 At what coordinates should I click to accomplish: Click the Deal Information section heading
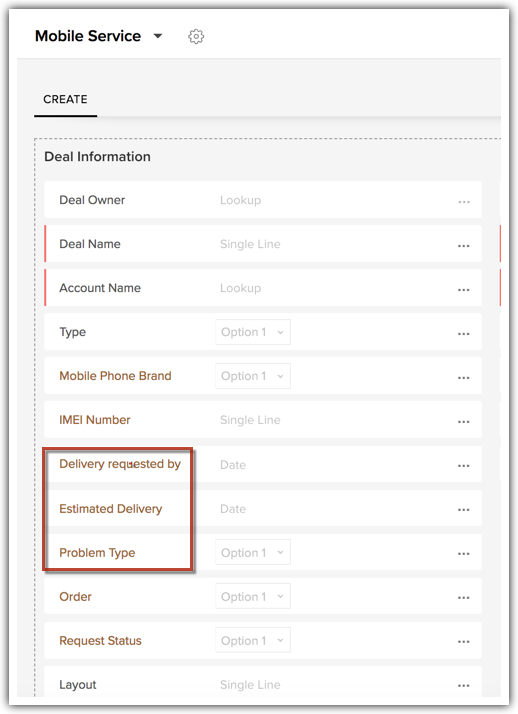97,157
